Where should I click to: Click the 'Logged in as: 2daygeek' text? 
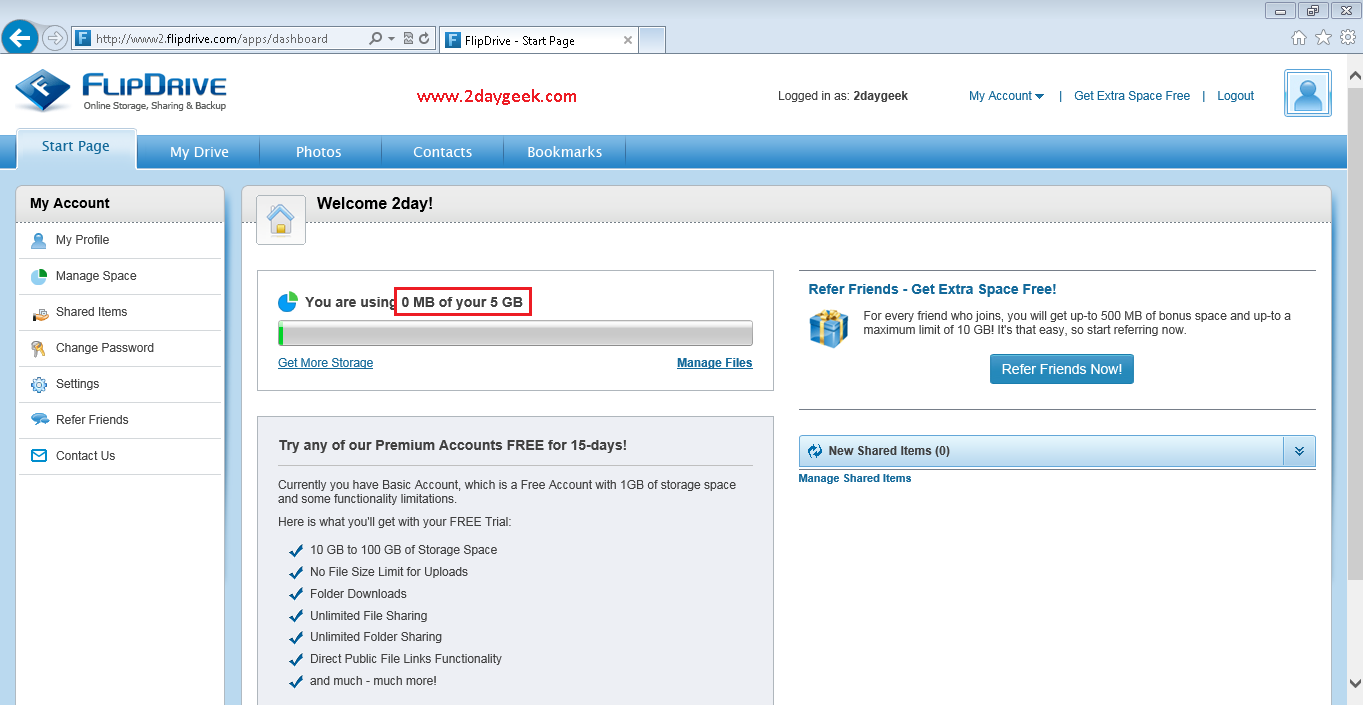(x=843, y=96)
